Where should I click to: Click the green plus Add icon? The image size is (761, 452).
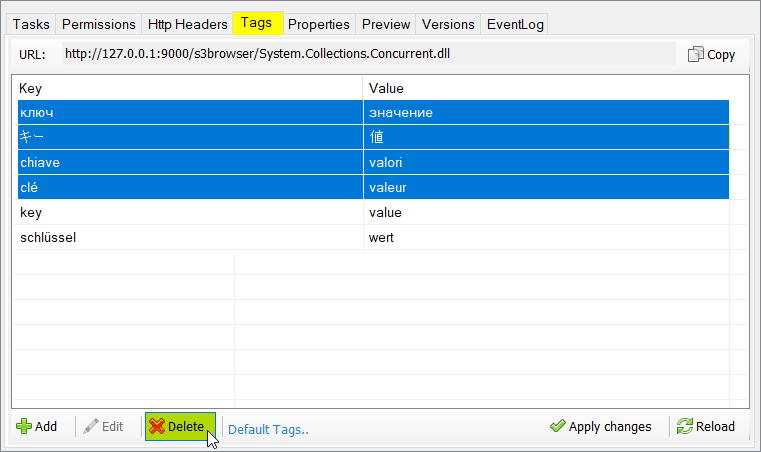[x=24, y=426]
